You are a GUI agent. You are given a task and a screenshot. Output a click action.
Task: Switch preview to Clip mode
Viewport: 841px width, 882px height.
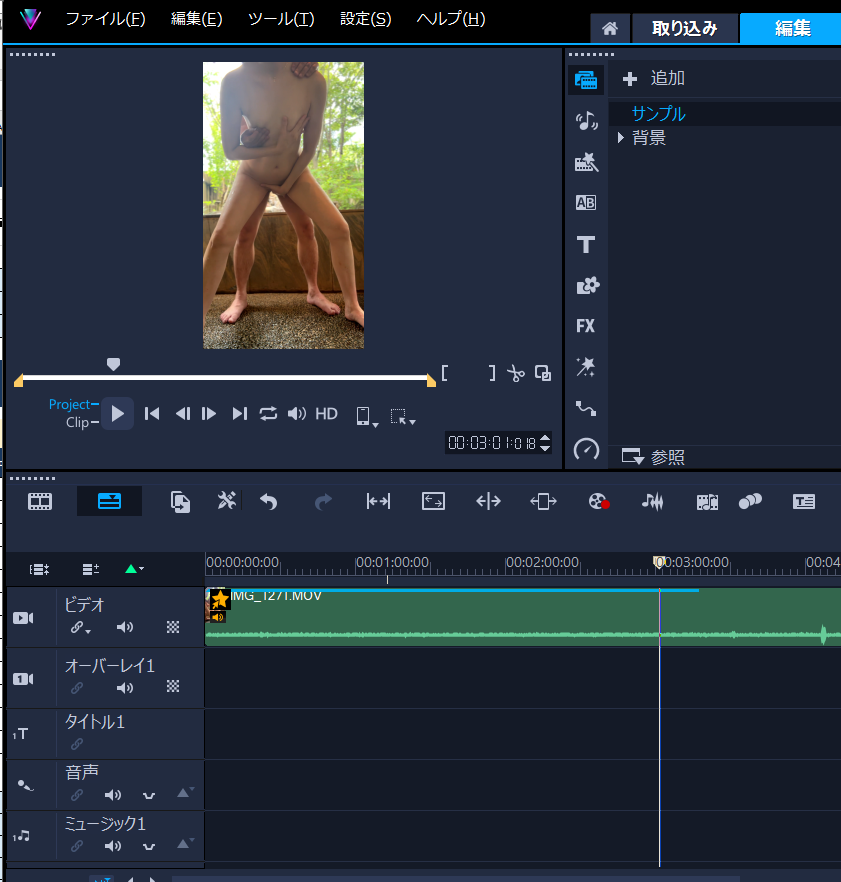point(78,422)
